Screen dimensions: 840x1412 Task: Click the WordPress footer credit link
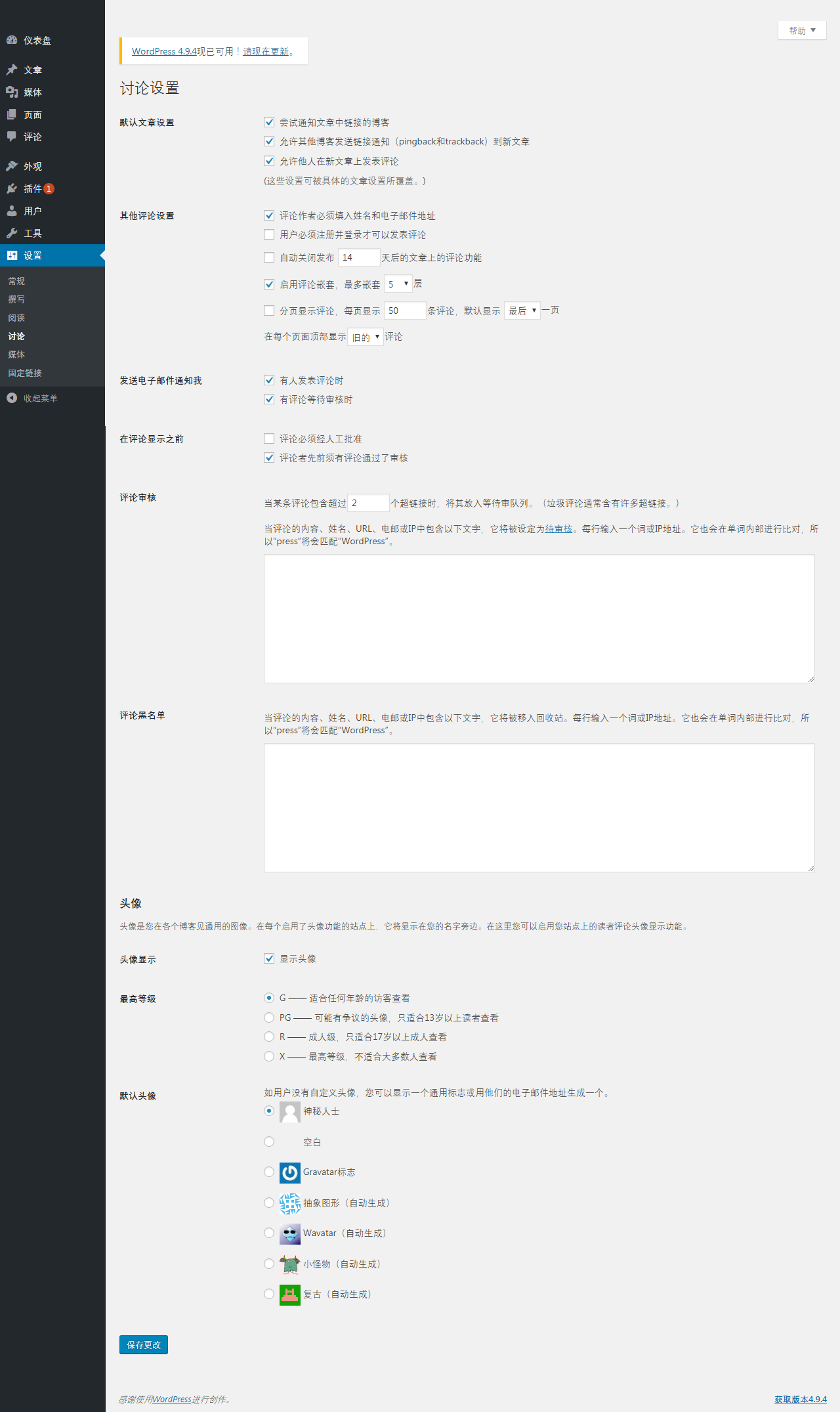coord(172,1400)
